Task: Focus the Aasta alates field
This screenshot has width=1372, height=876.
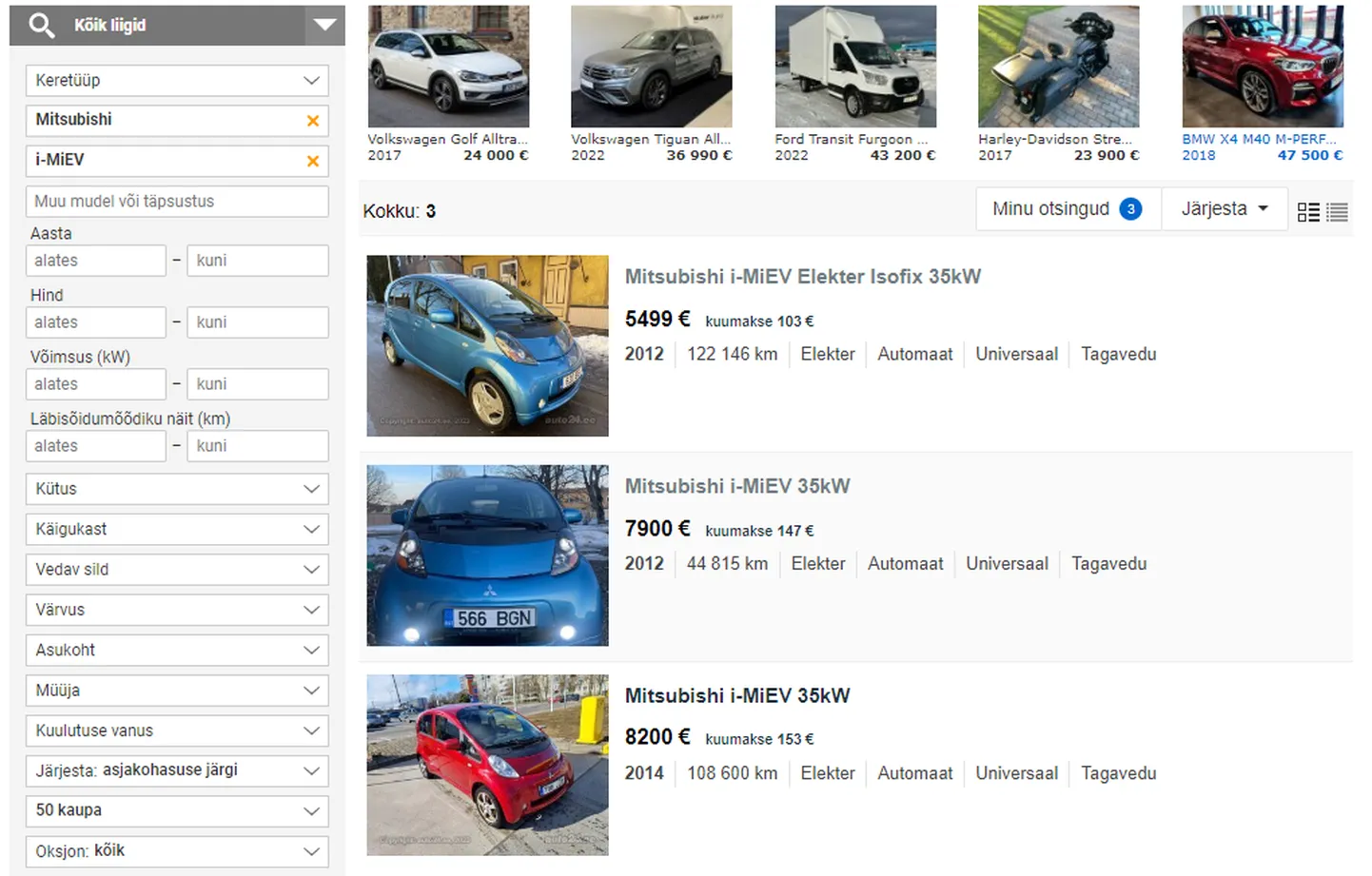Action: click(95, 261)
